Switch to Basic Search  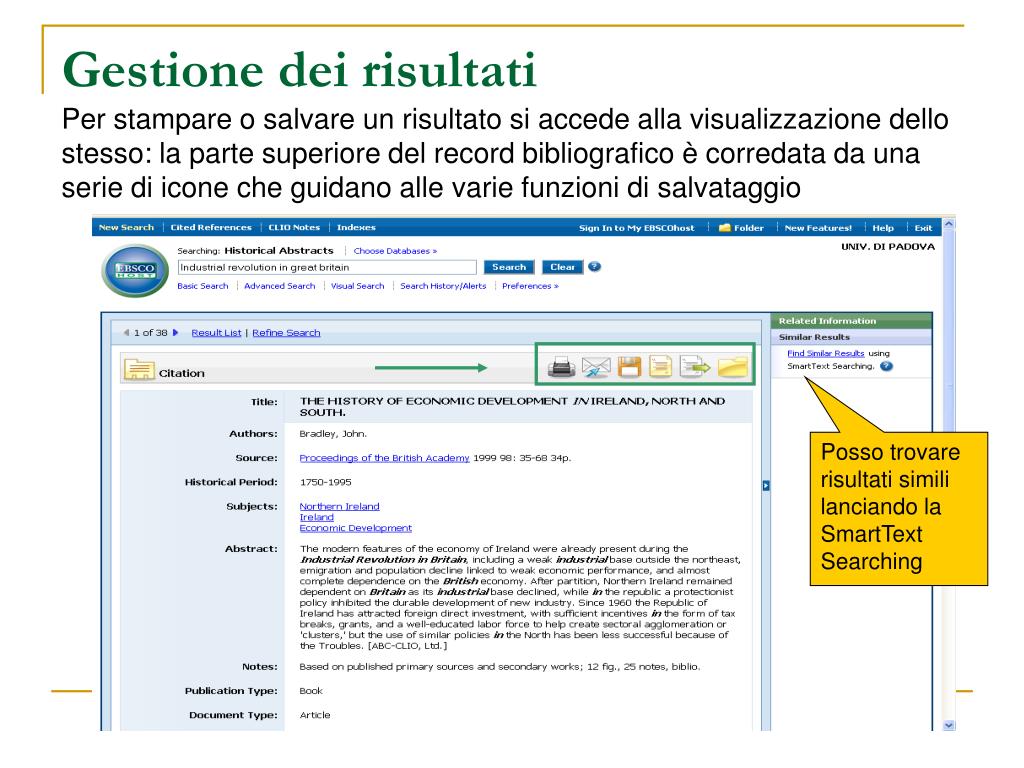(x=202, y=286)
